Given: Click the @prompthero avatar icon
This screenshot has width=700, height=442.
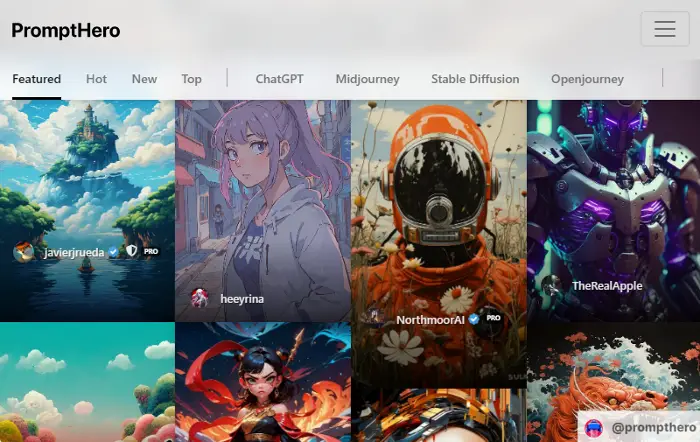Looking at the screenshot, I should click(594, 428).
